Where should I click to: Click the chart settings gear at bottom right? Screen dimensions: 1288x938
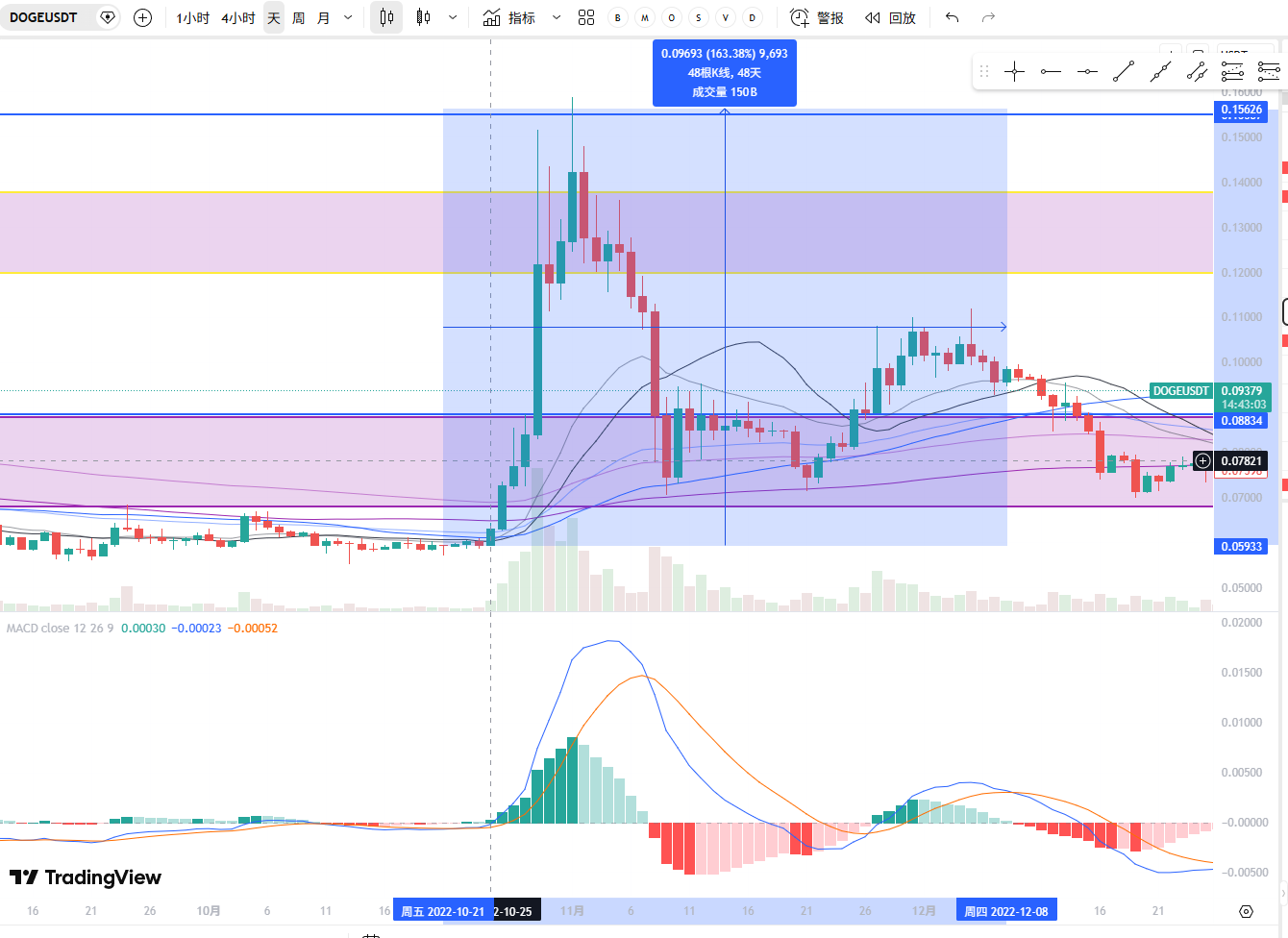point(1246,911)
